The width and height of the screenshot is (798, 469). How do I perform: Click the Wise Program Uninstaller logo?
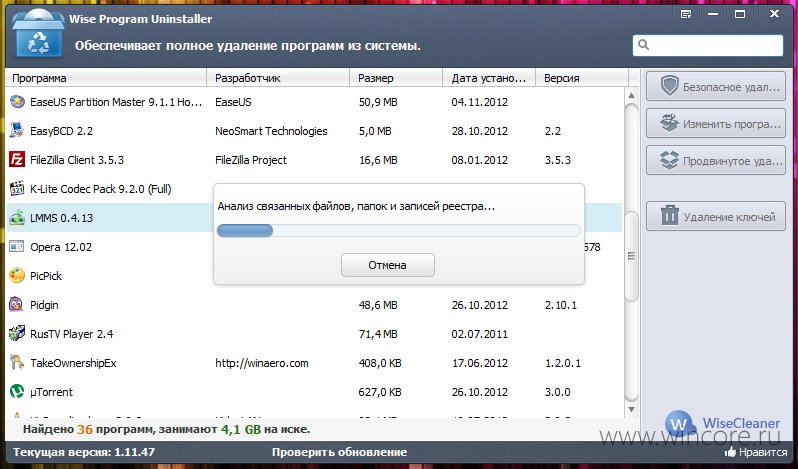click(x=38, y=34)
